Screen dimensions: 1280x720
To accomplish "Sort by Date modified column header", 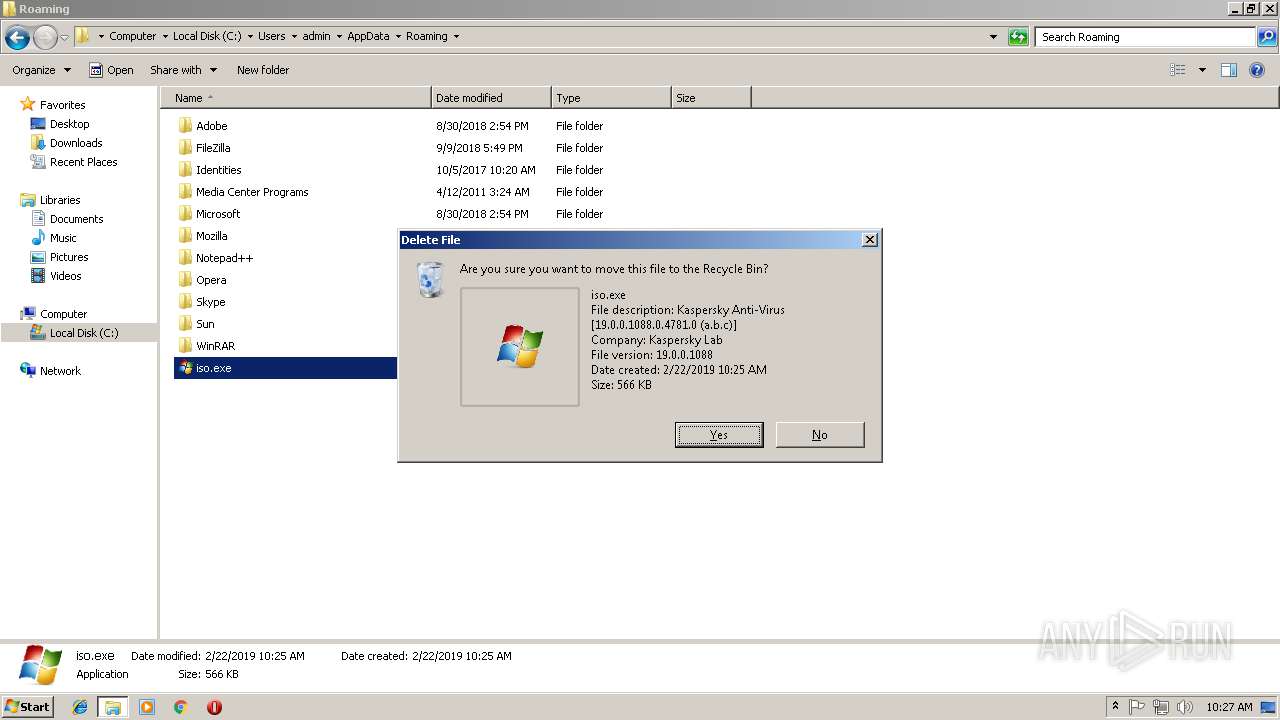I will point(491,98).
